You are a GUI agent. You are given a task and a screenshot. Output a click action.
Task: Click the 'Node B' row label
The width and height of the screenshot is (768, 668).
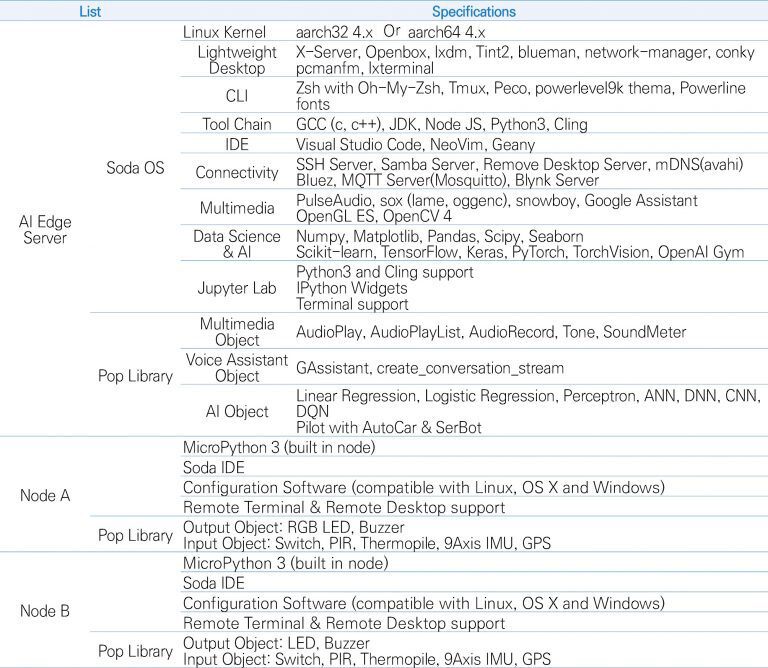tap(45, 611)
